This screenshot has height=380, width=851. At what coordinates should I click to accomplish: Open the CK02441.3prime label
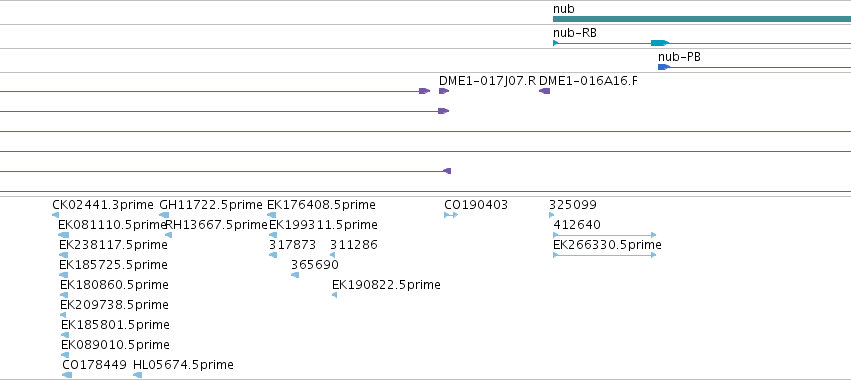point(103,205)
